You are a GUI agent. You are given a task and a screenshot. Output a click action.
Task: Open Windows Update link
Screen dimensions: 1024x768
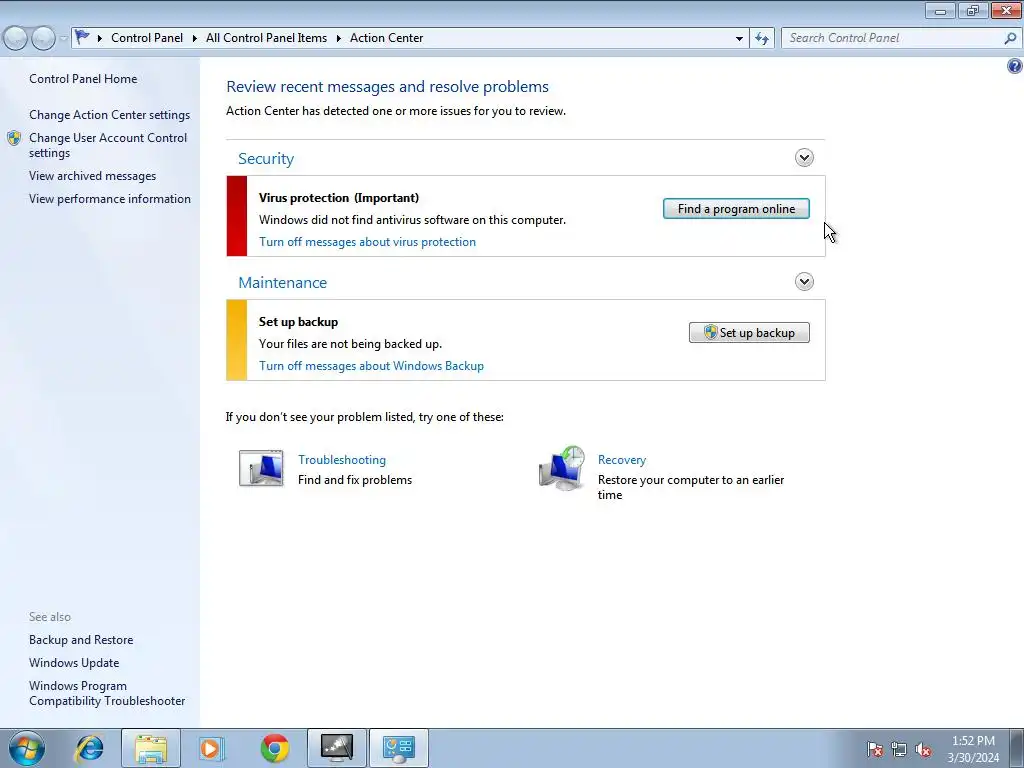click(74, 663)
